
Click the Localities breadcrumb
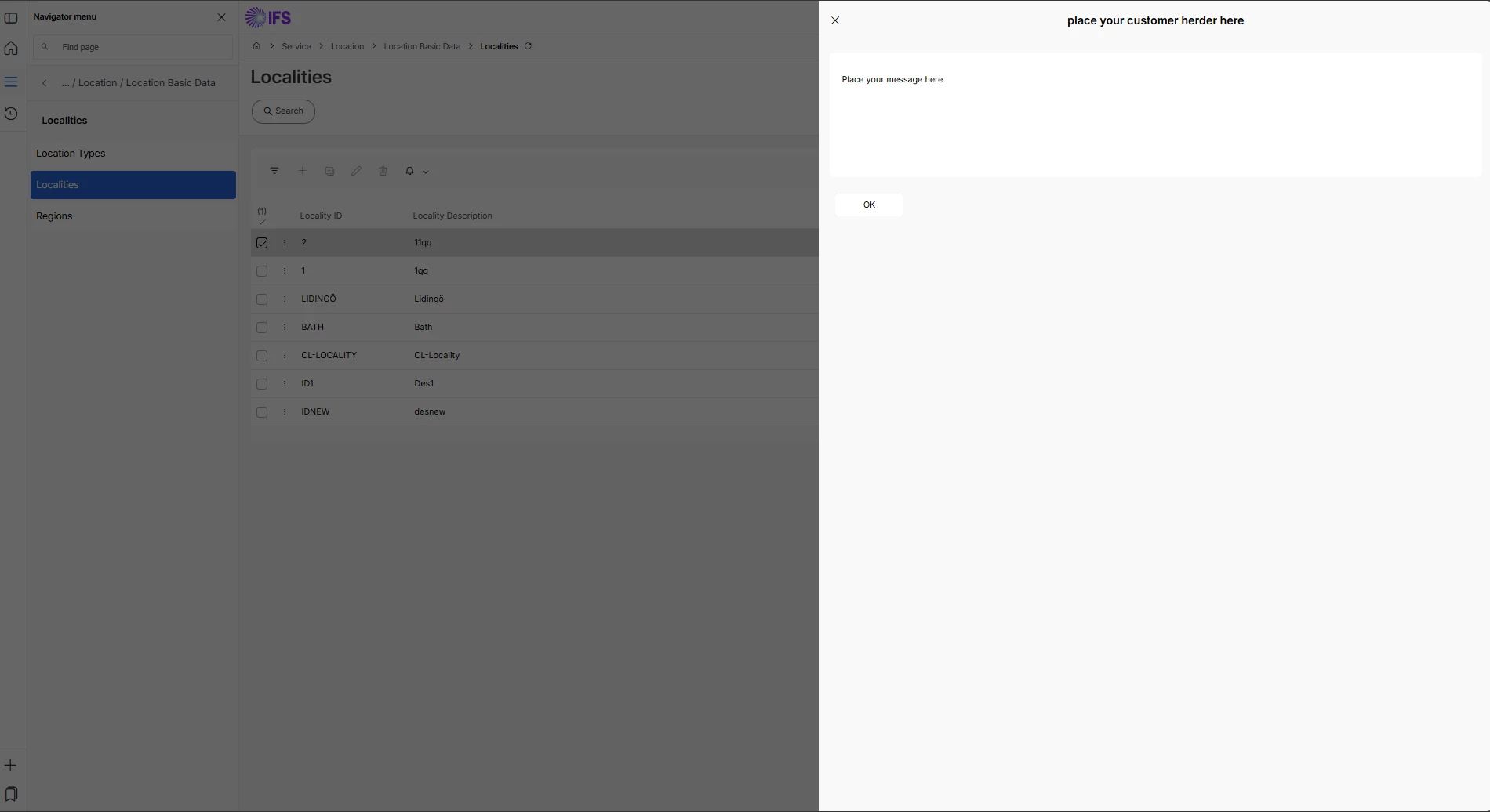pyautogui.click(x=499, y=46)
